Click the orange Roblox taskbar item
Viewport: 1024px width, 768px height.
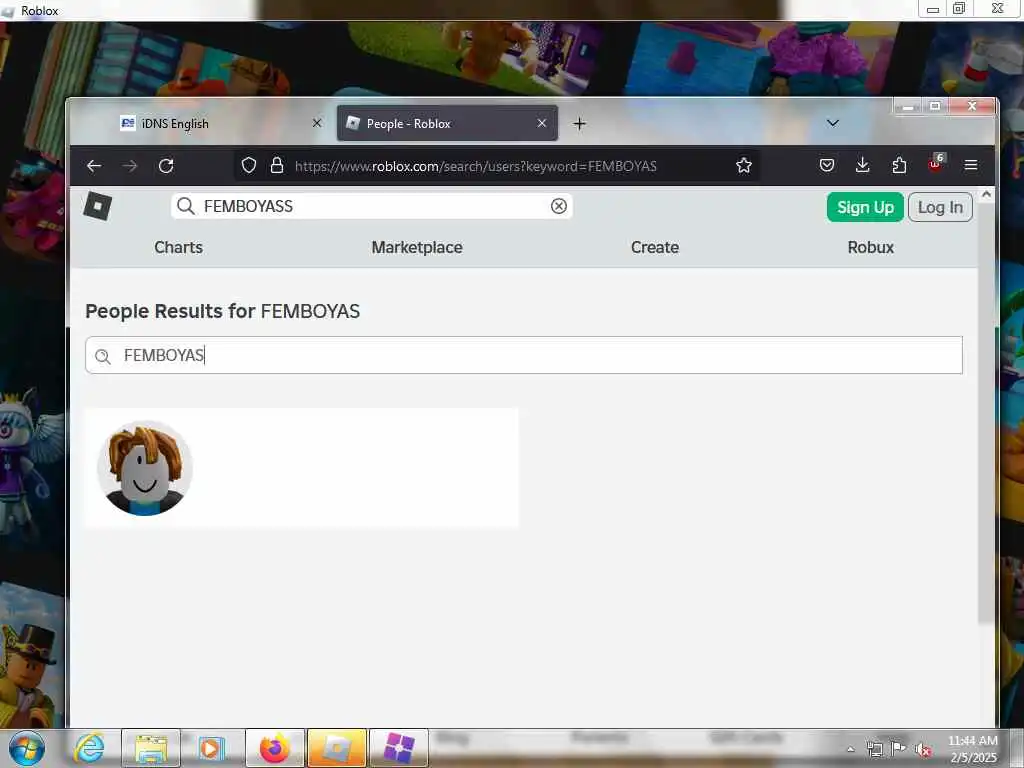(336, 748)
